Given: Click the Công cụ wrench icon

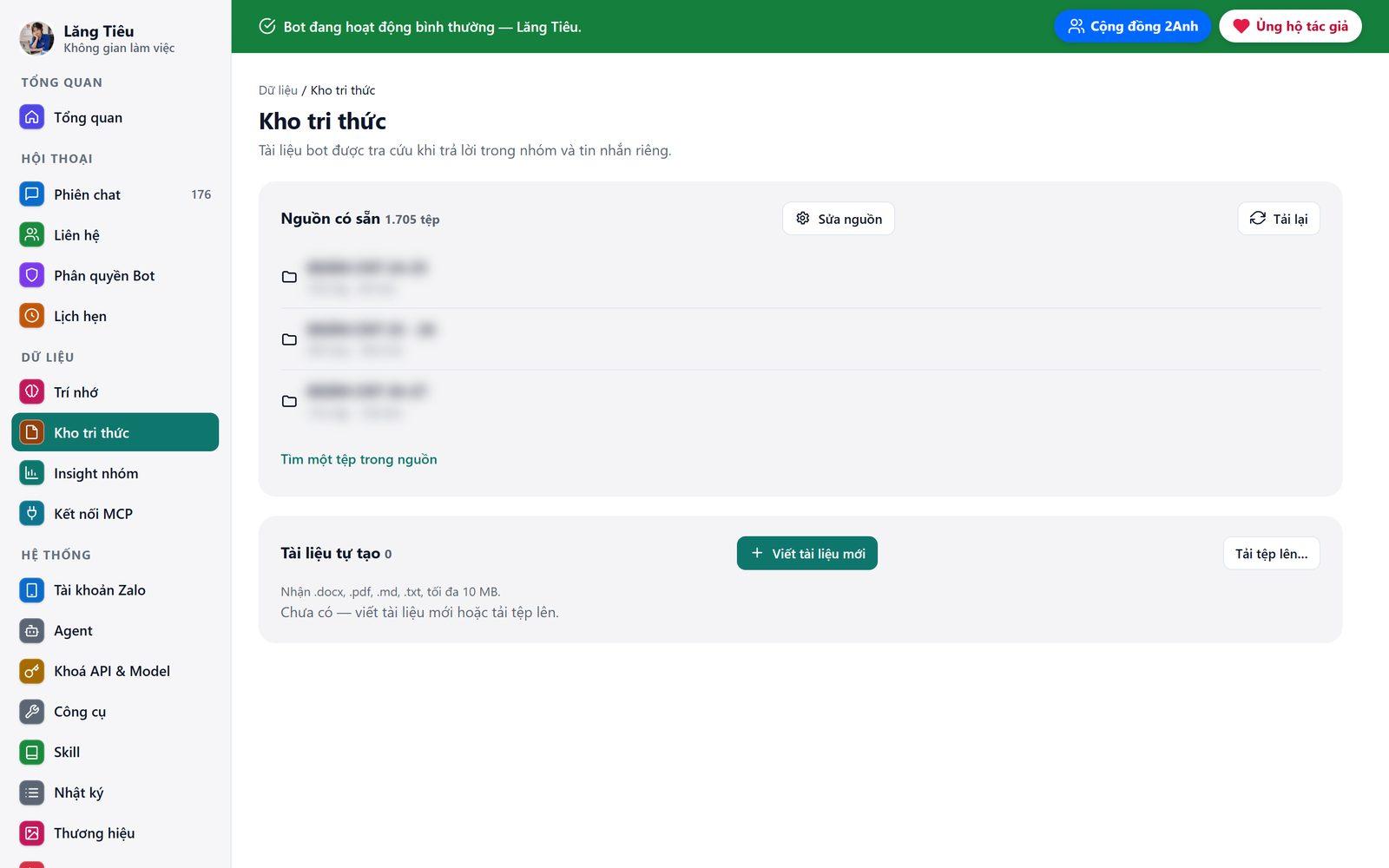Looking at the screenshot, I should click(x=32, y=712).
